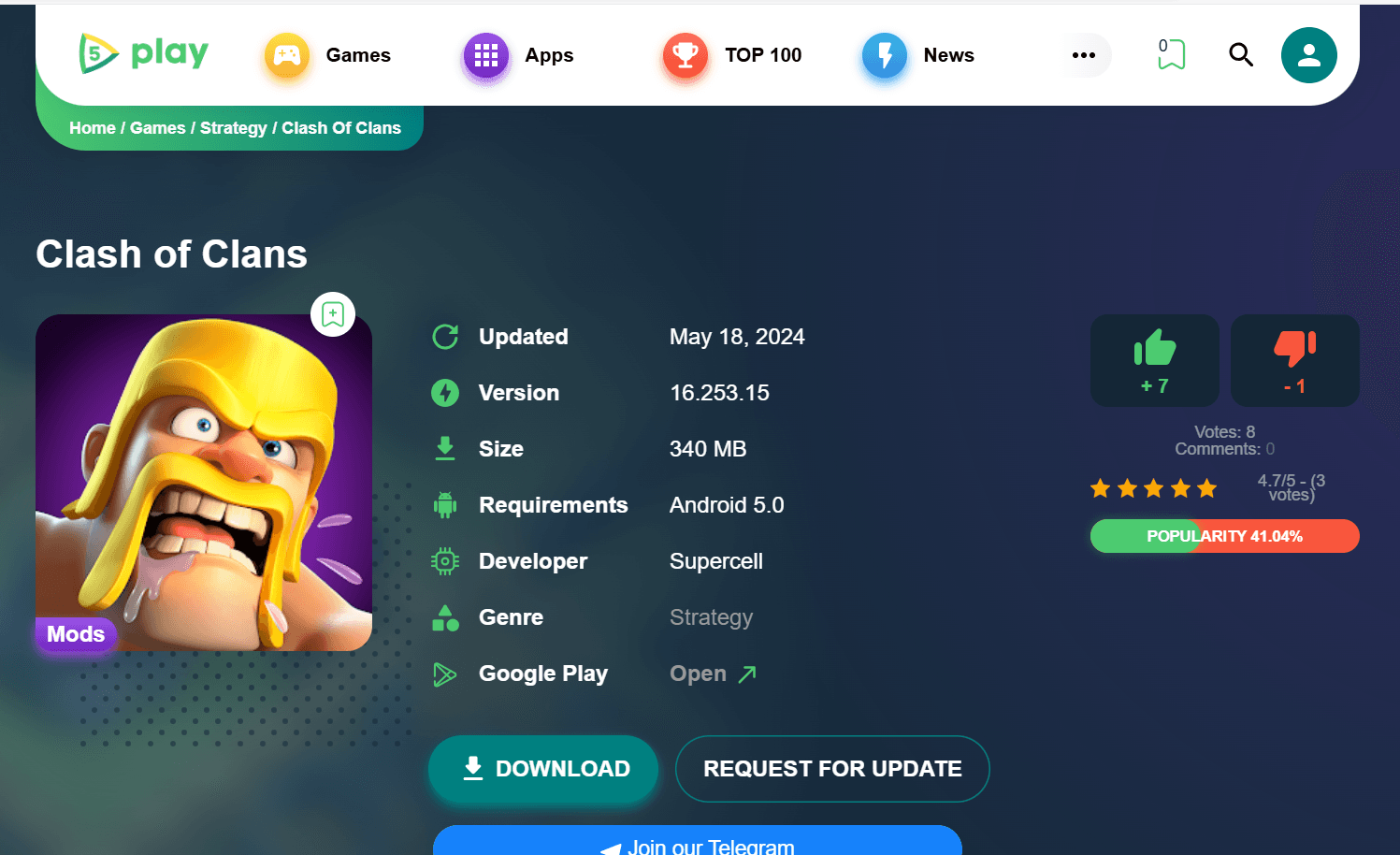Click the 340 MB size value
Screen dimensions: 1400x855
point(708,449)
